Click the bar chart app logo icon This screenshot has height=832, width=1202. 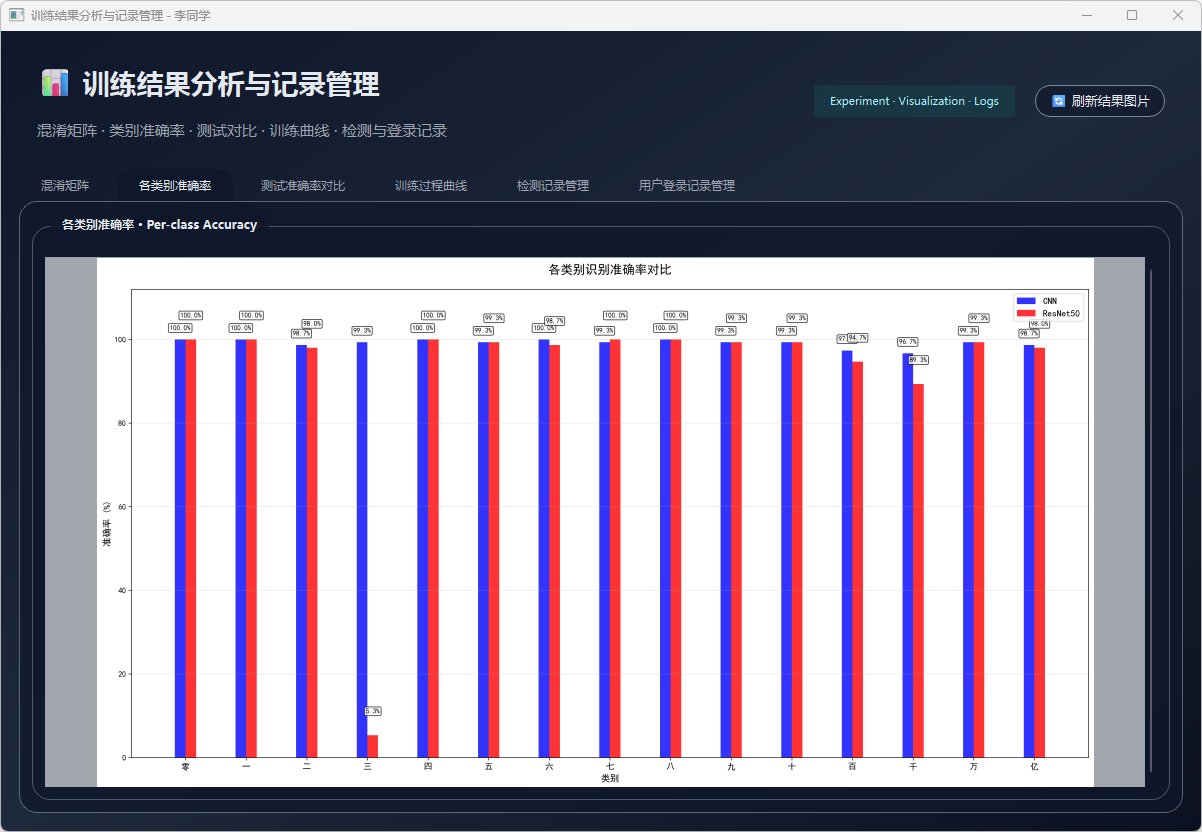[55, 83]
